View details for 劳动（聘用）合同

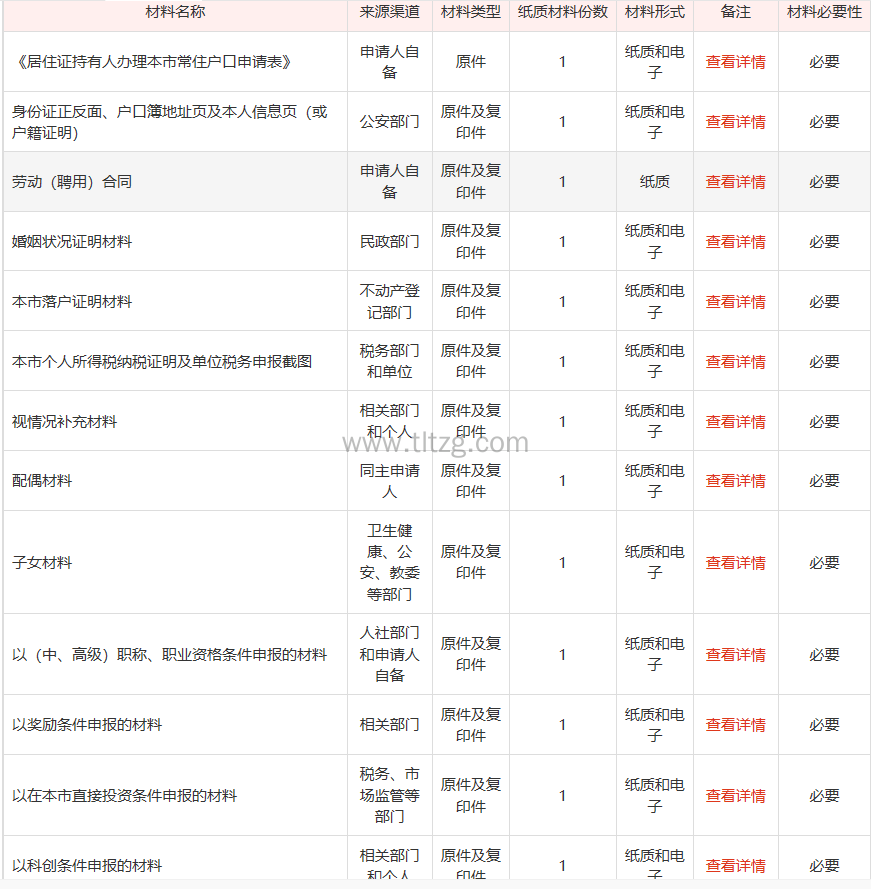click(x=735, y=182)
